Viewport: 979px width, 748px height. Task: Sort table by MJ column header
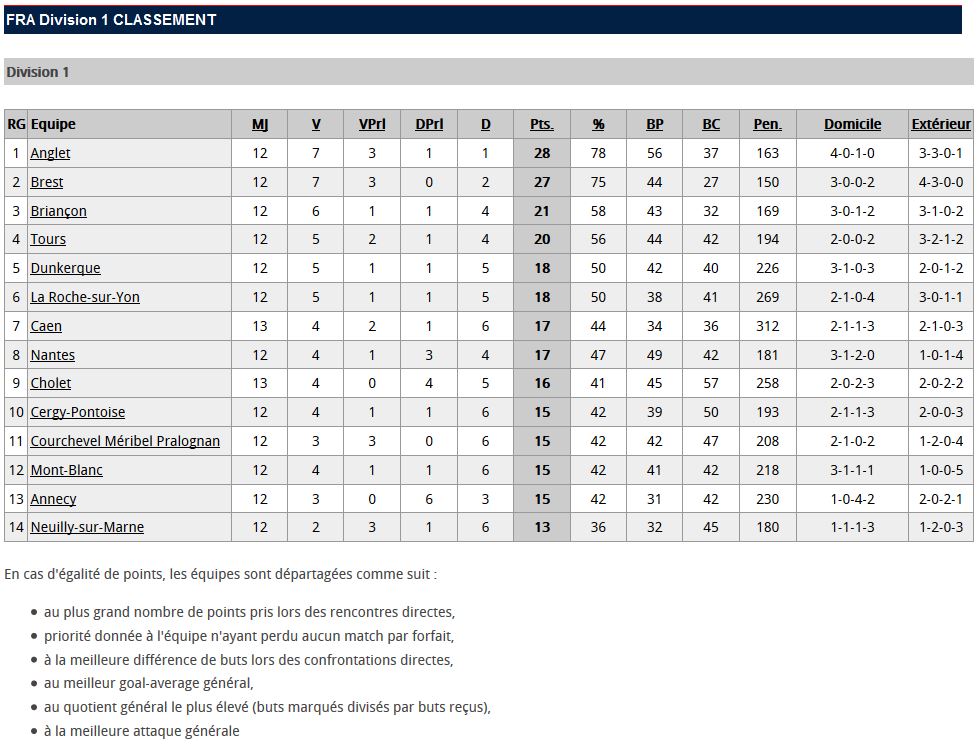260,124
